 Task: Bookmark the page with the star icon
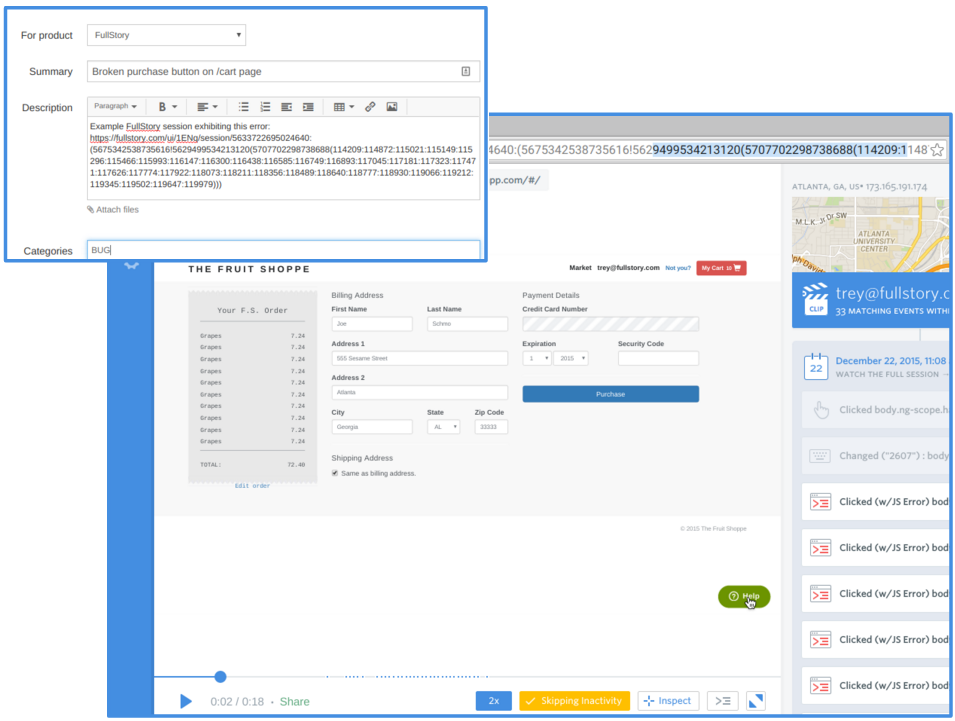[x=937, y=150]
